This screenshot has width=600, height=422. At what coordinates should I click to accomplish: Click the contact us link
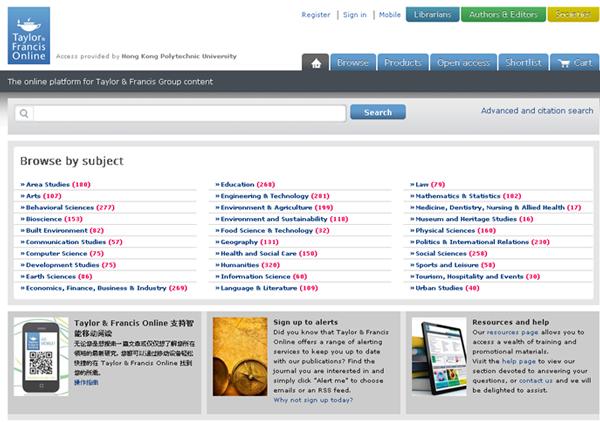tap(535, 381)
